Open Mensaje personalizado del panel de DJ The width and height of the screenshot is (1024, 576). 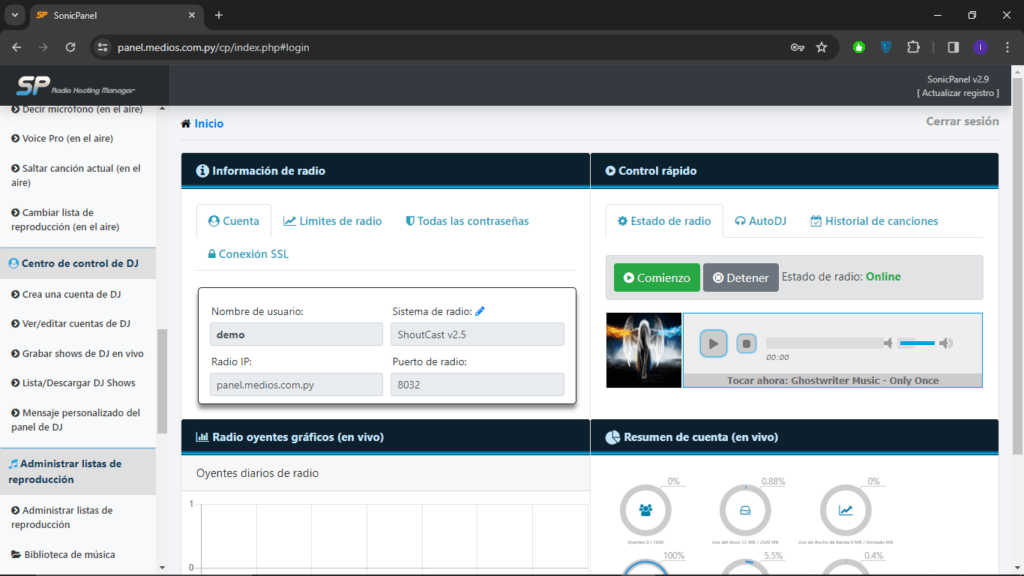click(76, 420)
